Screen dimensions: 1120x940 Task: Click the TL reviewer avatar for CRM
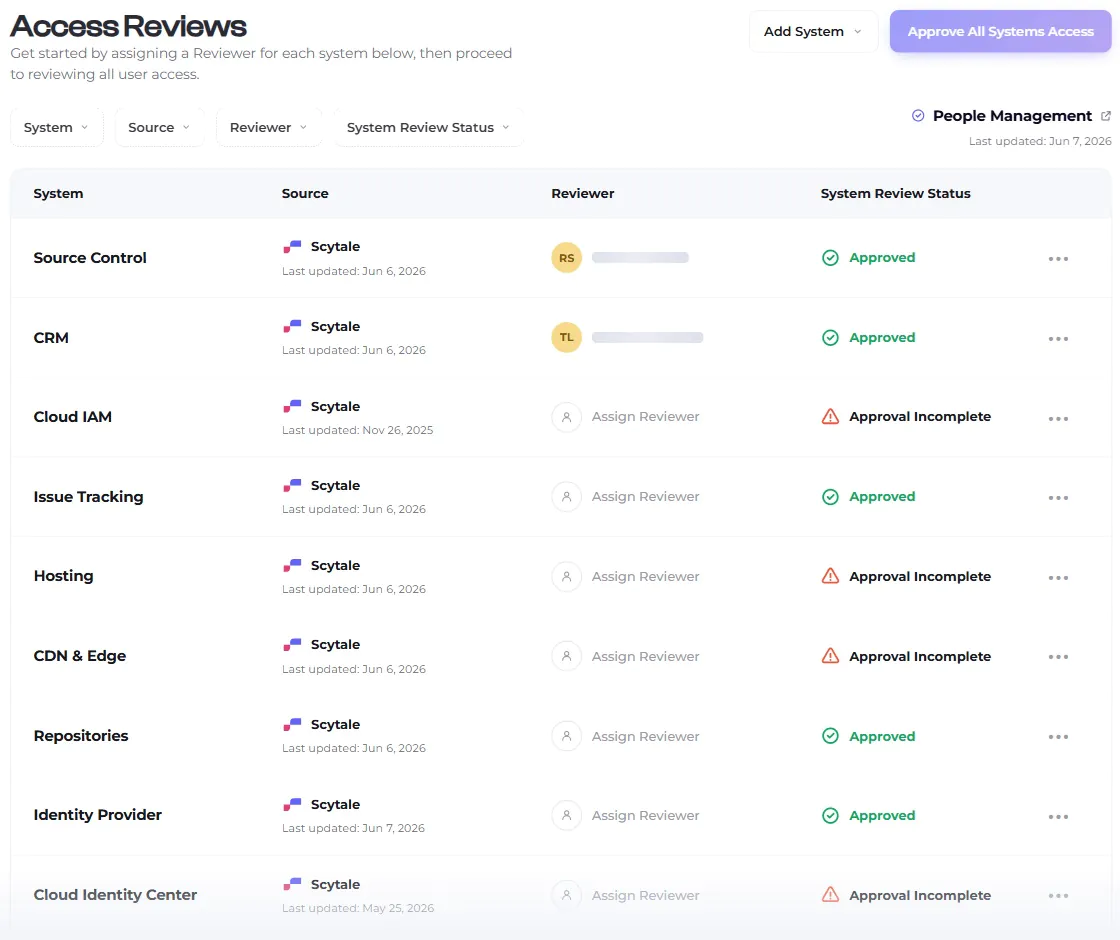click(x=566, y=337)
